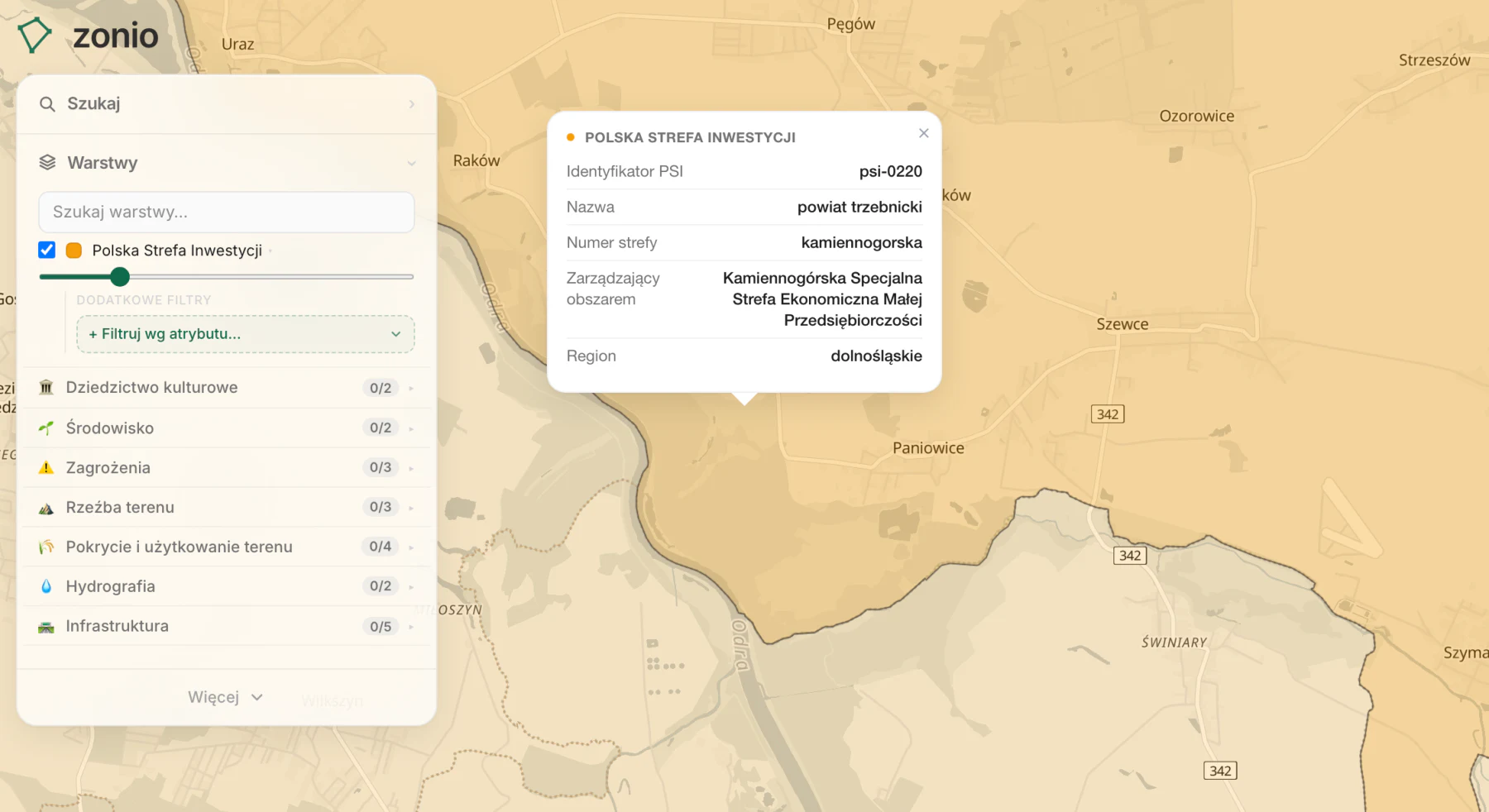Click the Uraz map label

tap(238, 44)
